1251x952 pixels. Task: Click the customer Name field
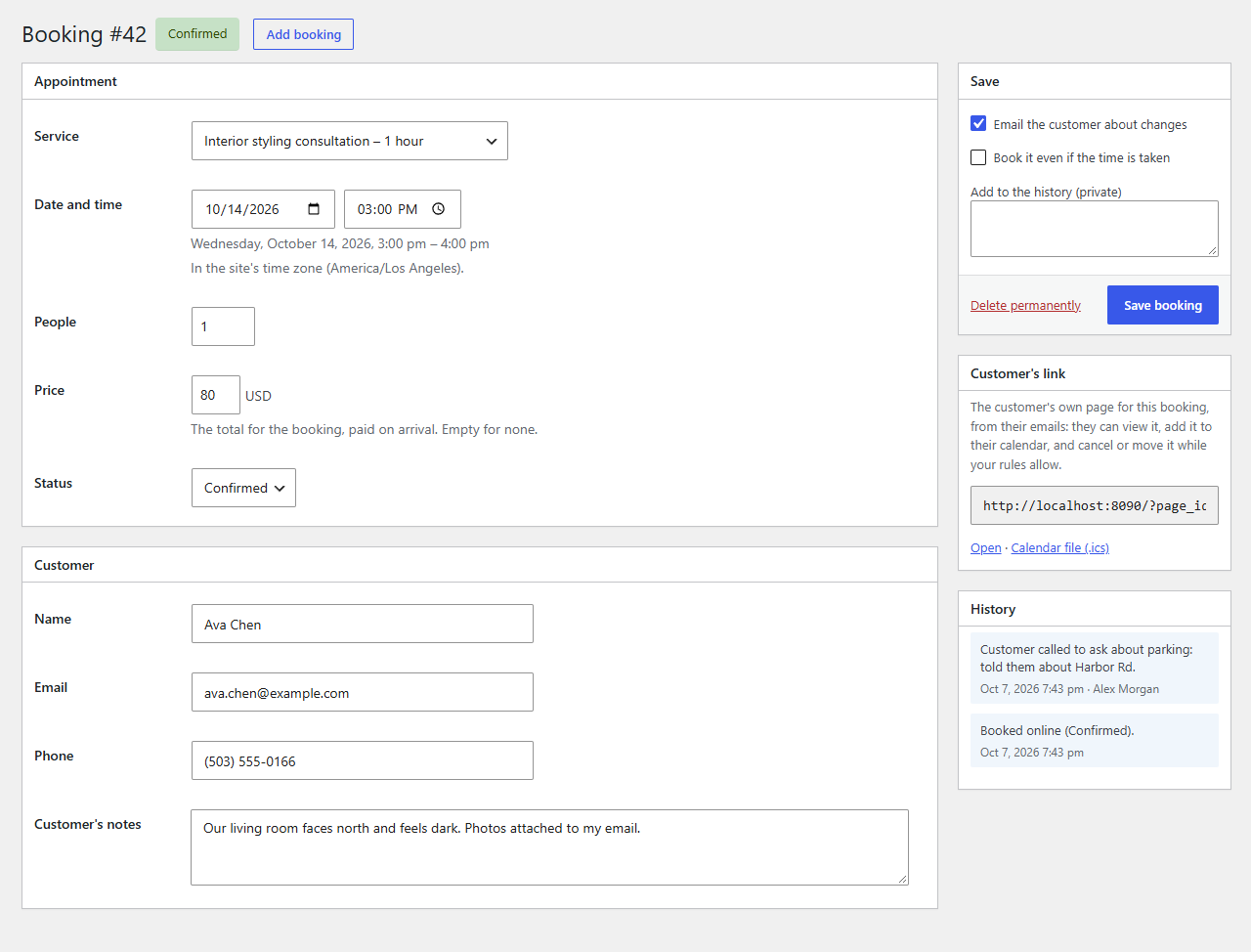point(363,624)
